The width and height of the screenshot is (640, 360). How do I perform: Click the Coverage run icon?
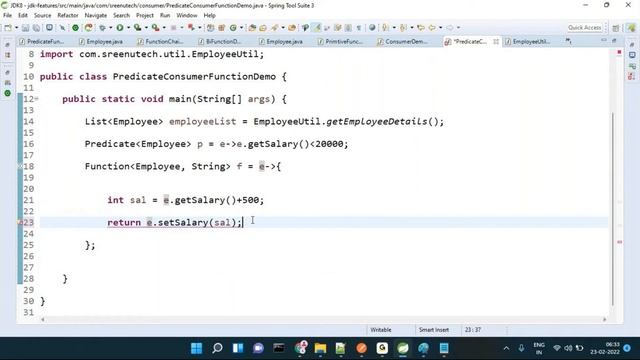point(138,28)
